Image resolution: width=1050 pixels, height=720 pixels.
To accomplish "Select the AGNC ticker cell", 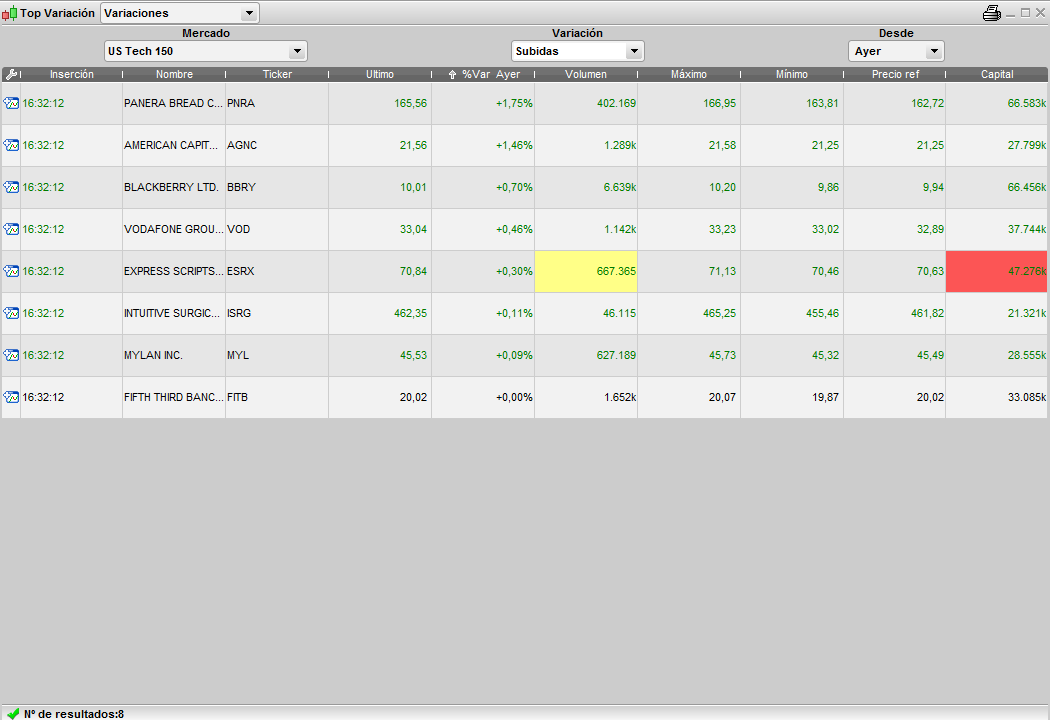I will (x=277, y=145).
